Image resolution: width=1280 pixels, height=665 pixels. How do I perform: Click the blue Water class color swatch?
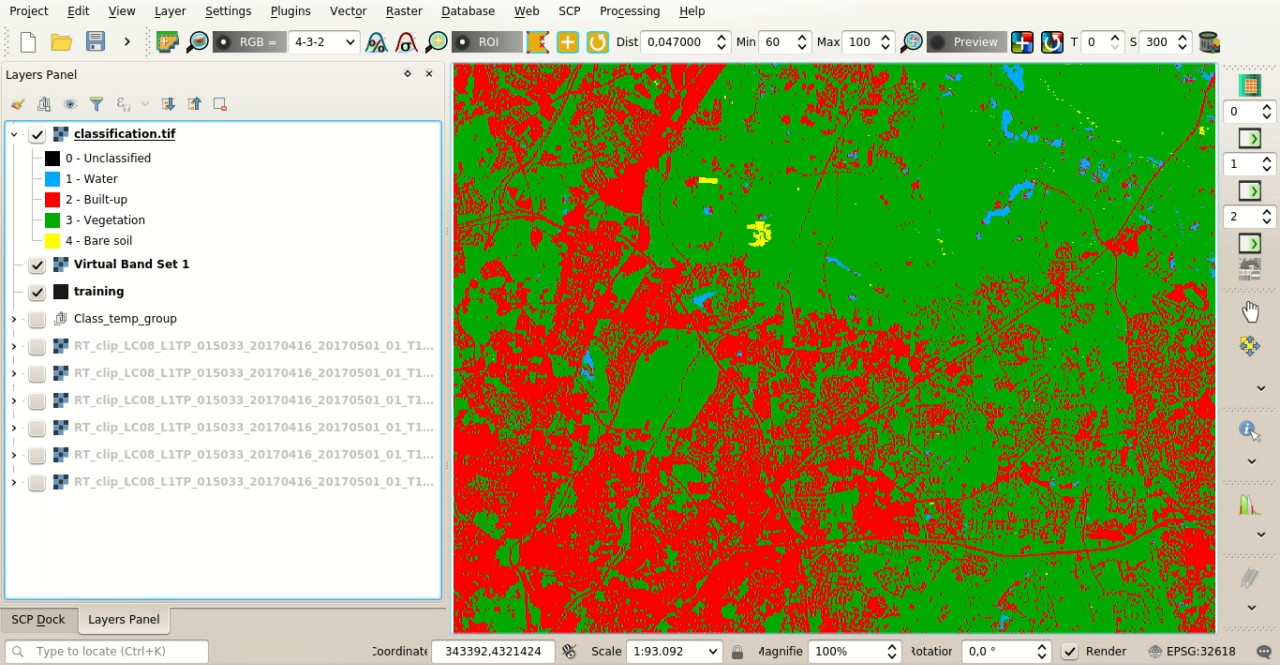[51, 178]
